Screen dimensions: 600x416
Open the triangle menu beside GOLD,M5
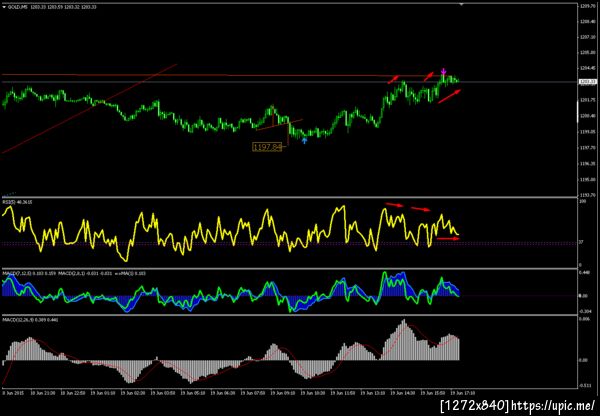pos(4,7)
